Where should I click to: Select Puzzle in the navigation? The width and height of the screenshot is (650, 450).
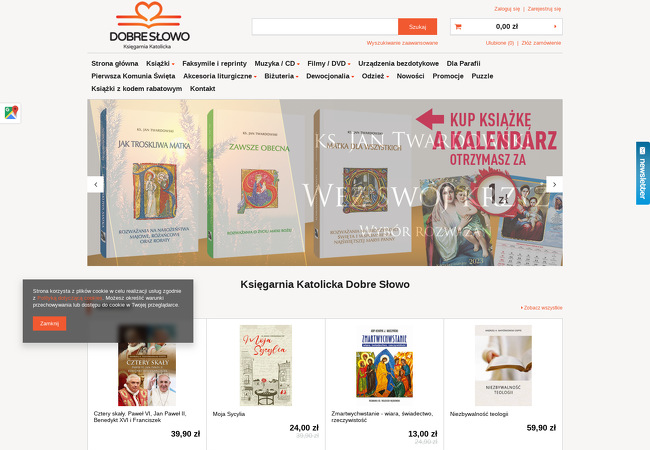tap(482, 76)
